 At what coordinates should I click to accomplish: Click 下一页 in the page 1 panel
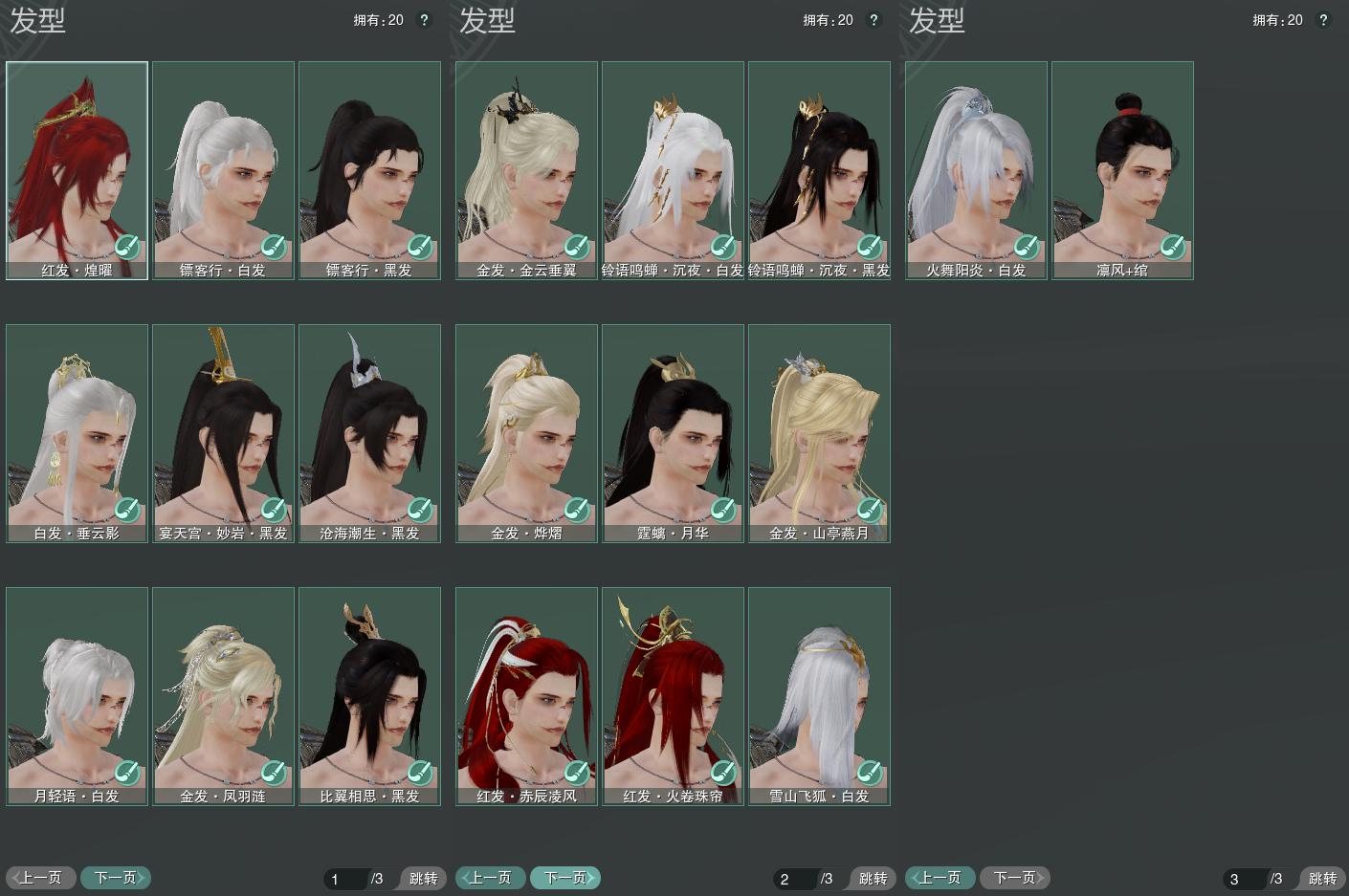click(116, 878)
